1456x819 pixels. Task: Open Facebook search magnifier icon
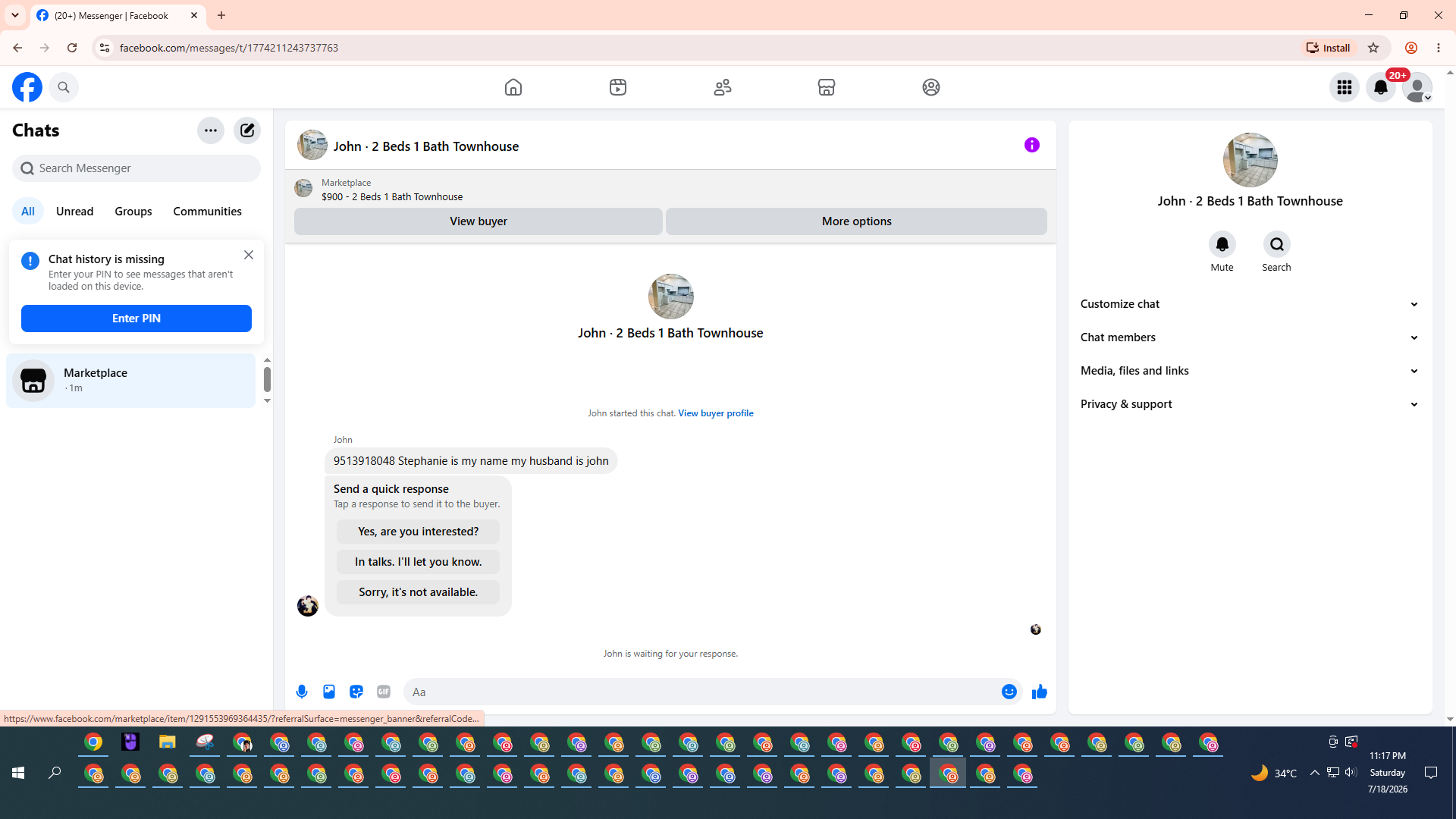point(64,87)
